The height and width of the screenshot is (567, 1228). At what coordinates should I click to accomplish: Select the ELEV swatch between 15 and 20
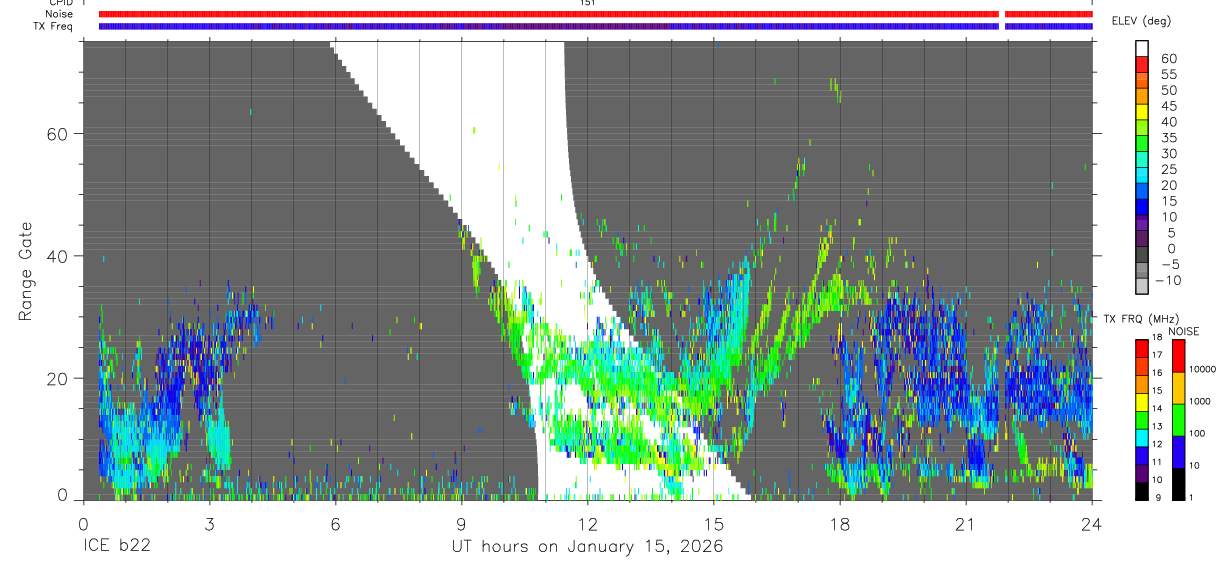point(1142,193)
